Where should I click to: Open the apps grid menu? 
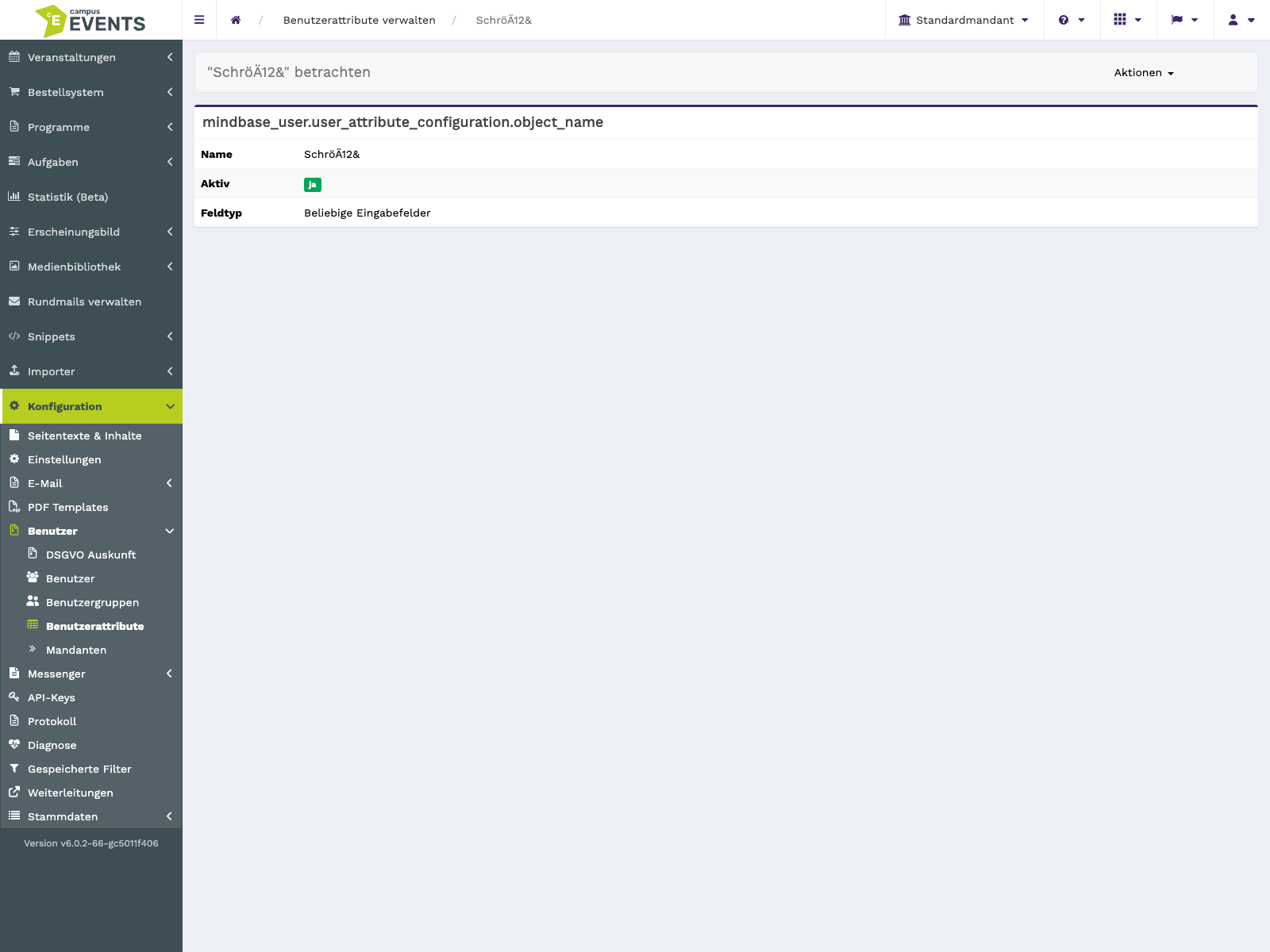coord(1128,20)
